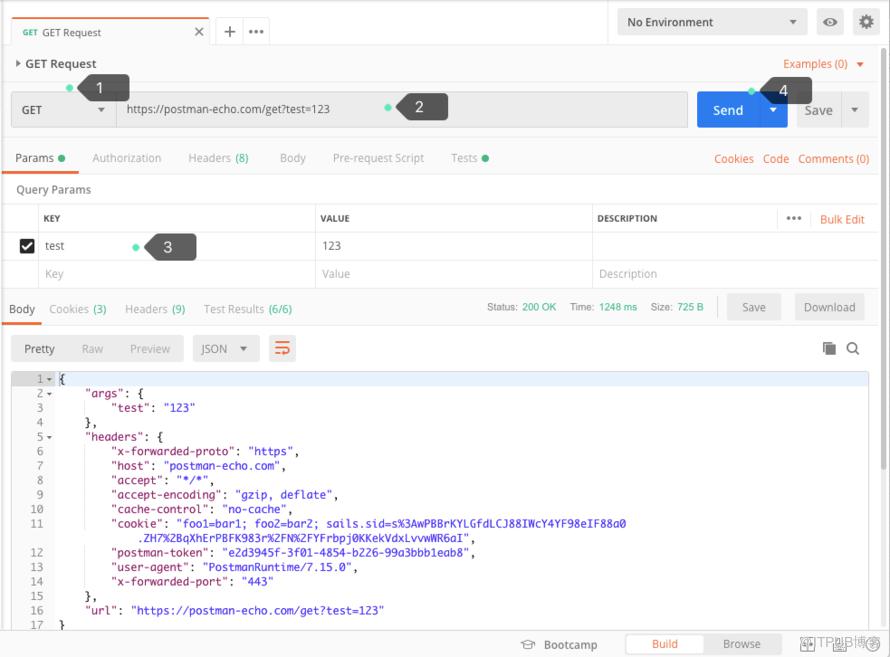Viewport: 890px width, 657px height.
Task: Open query params column options ellipsis
Action: [794, 218]
